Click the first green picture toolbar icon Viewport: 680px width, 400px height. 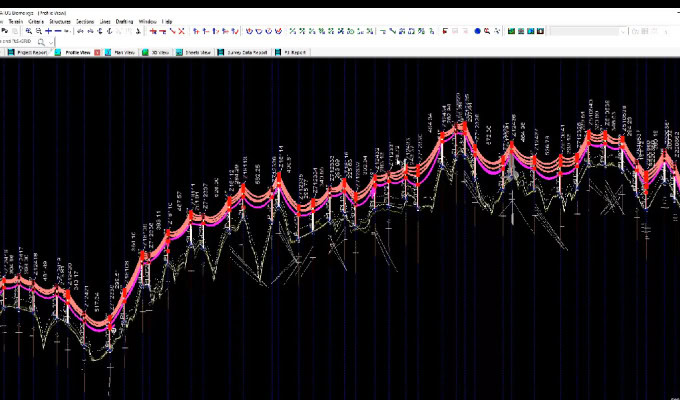[x=510, y=31]
